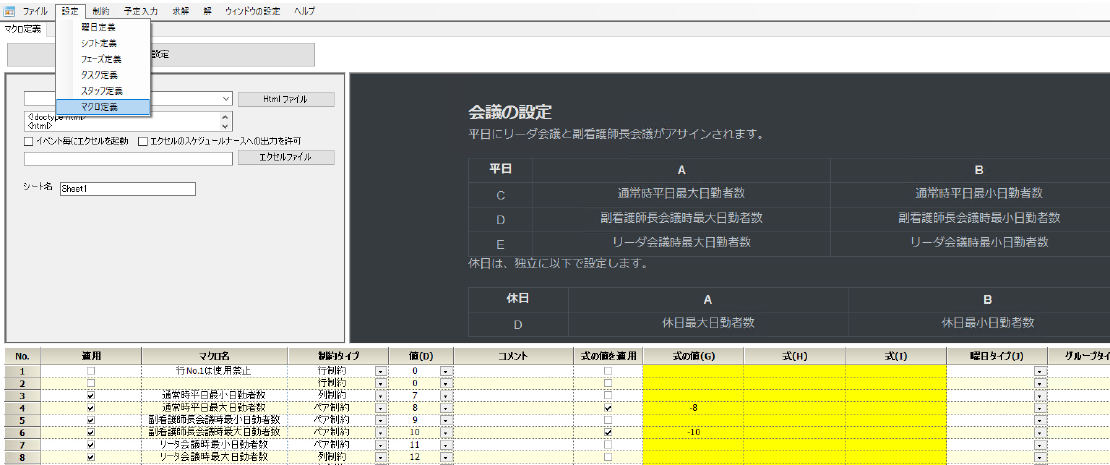Open 値(D) dropdown in row 1

click(445, 371)
